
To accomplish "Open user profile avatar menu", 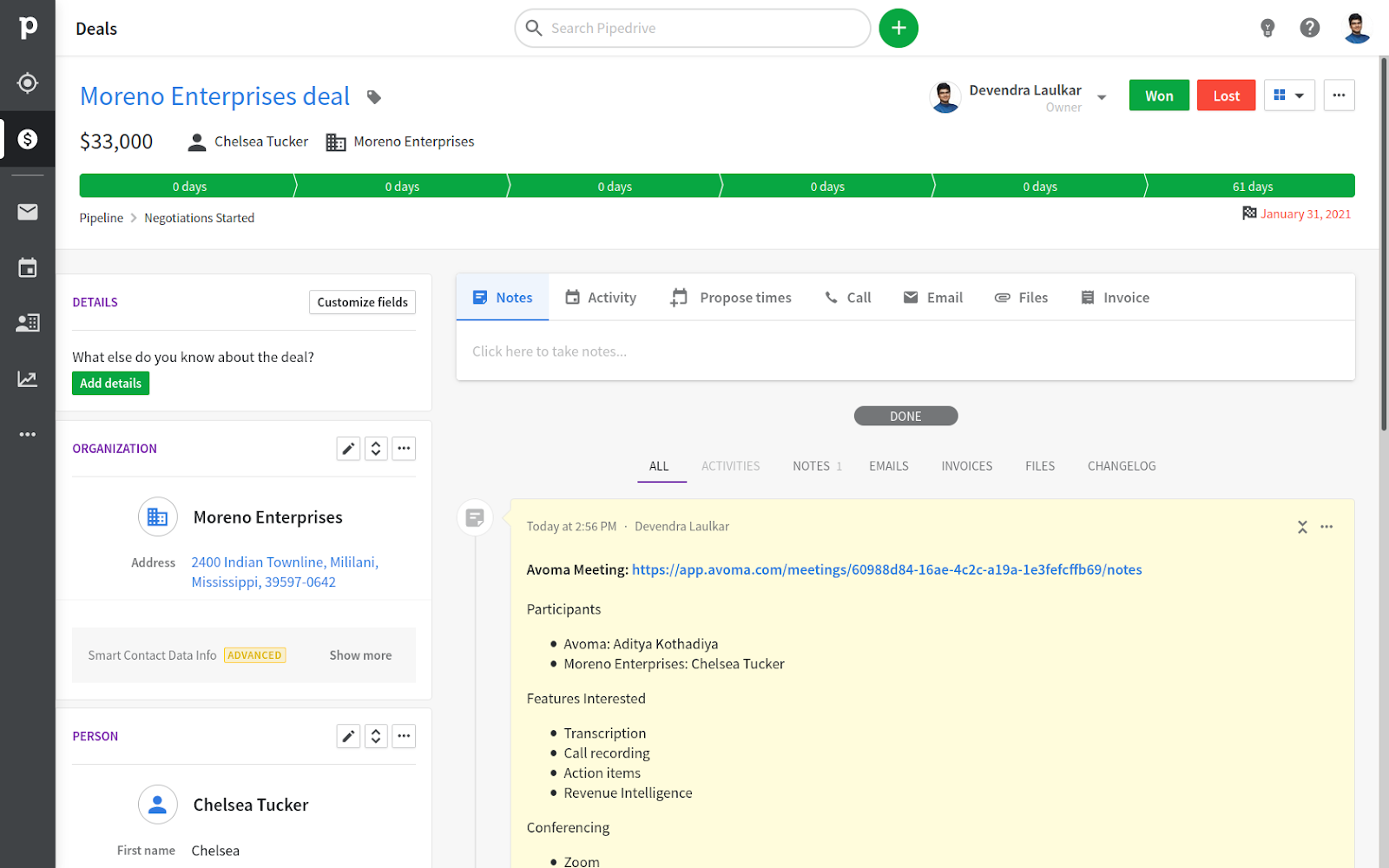I will tap(1357, 28).
